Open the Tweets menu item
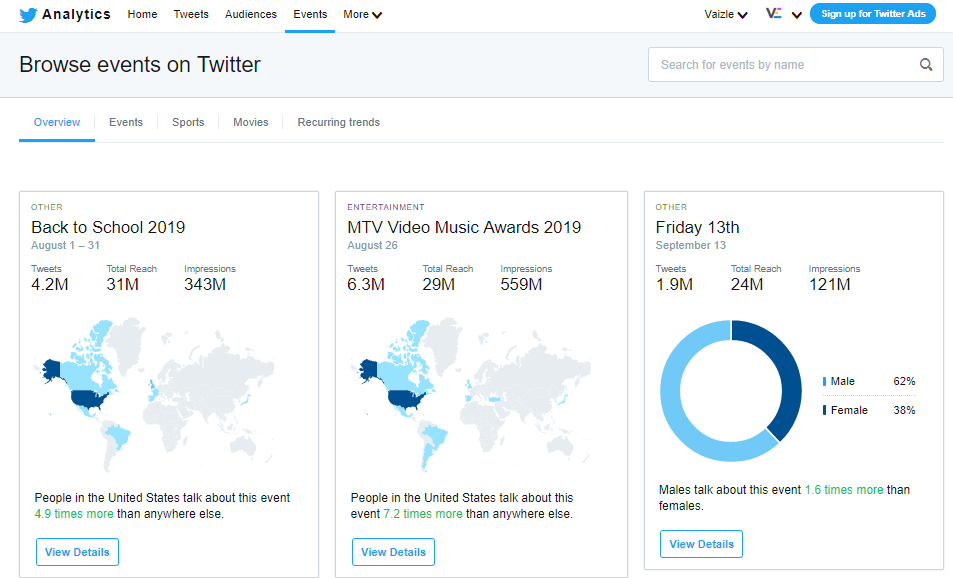 click(x=191, y=14)
